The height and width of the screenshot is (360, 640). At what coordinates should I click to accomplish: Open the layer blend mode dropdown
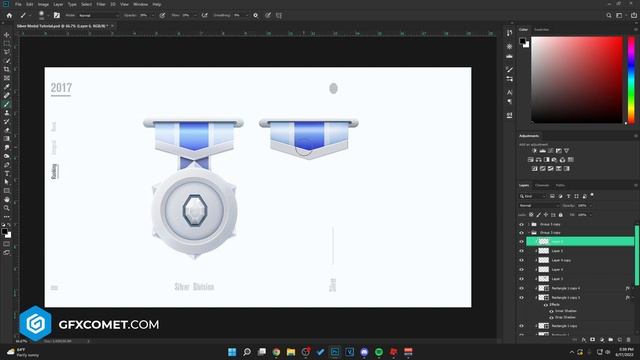[x=538, y=206]
